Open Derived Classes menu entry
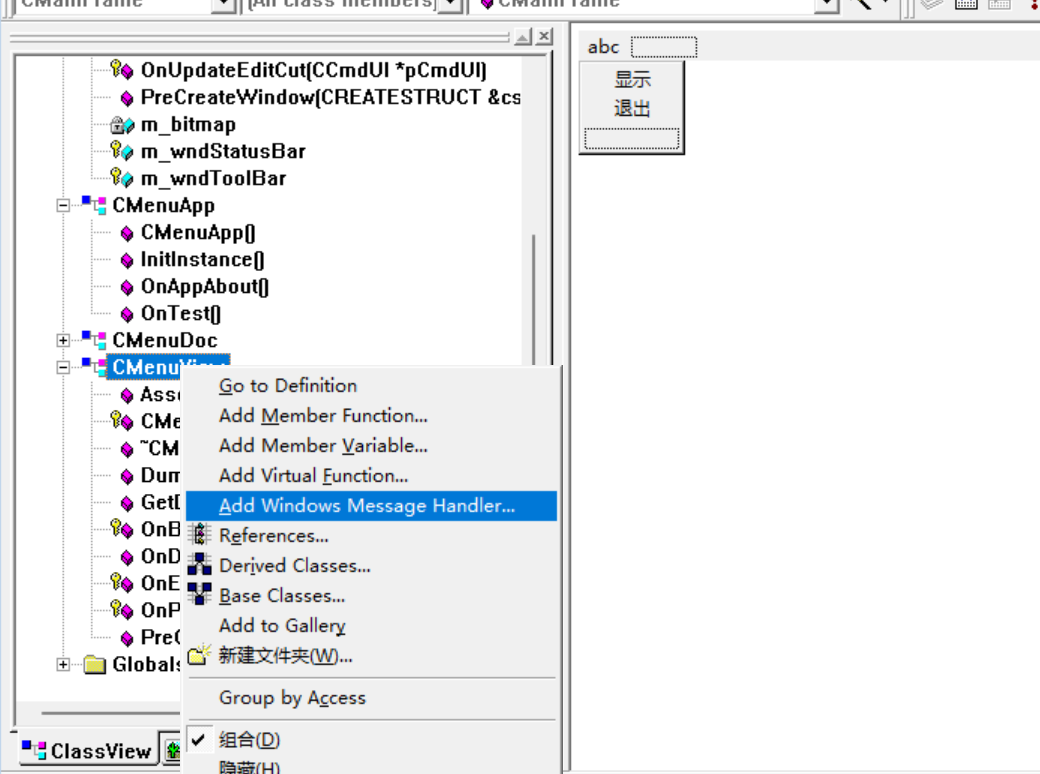 294,565
